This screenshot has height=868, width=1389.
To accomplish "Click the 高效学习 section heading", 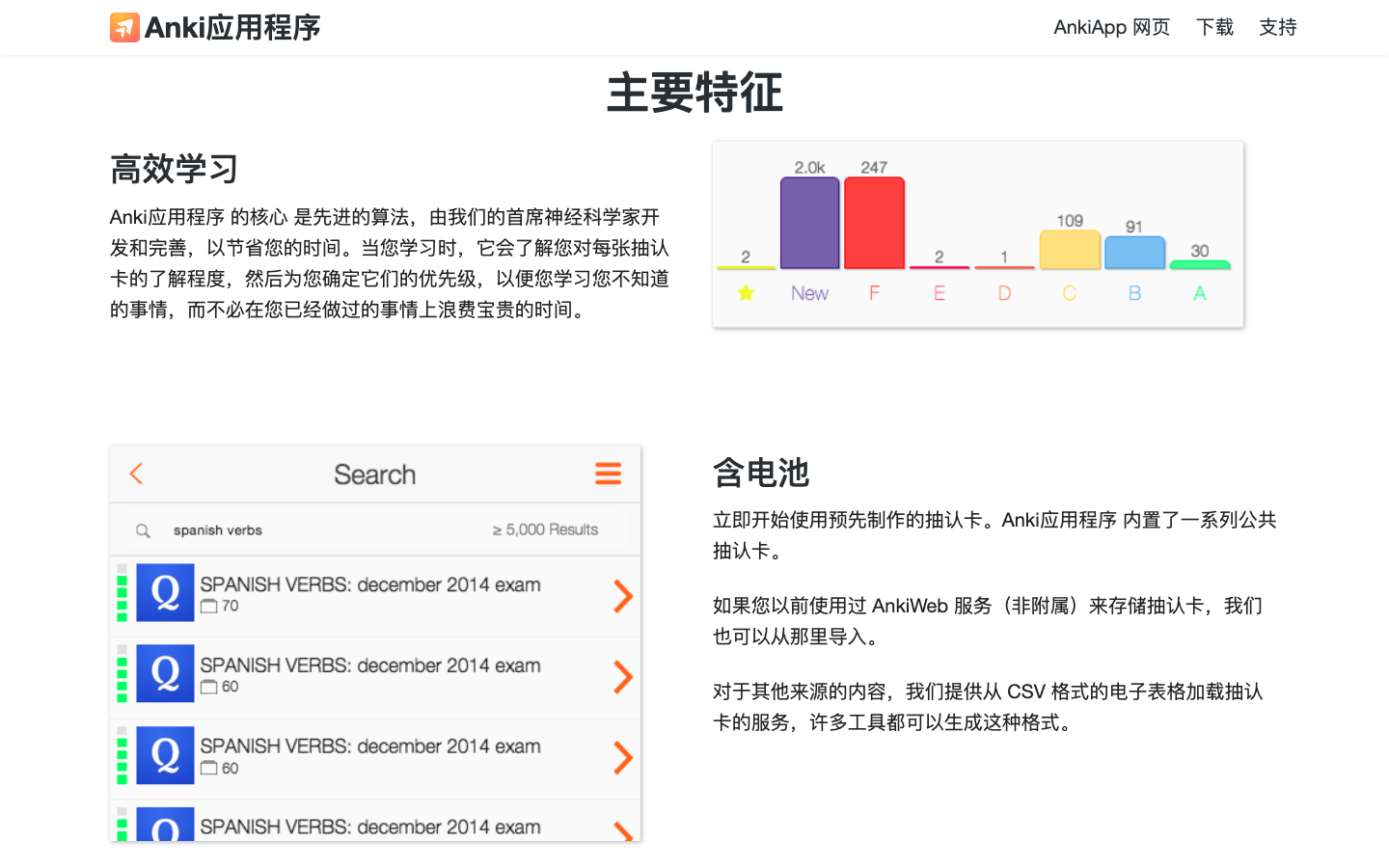I will (174, 169).
